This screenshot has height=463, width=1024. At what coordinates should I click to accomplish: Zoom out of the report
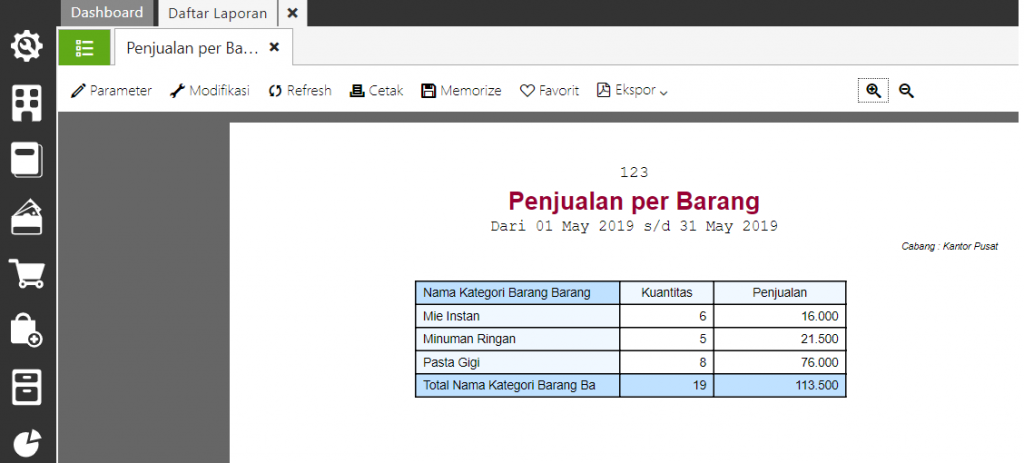(x=906, y=91)
